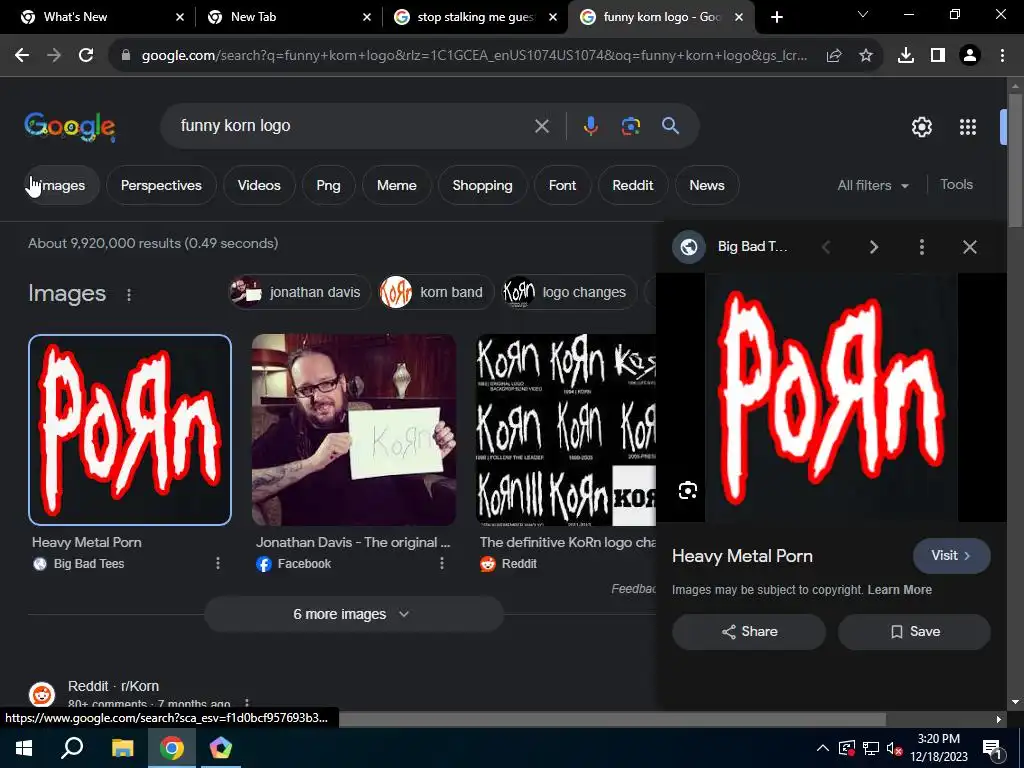
Task: Select the Png filter chip
Action: click(x=328, y=185)
